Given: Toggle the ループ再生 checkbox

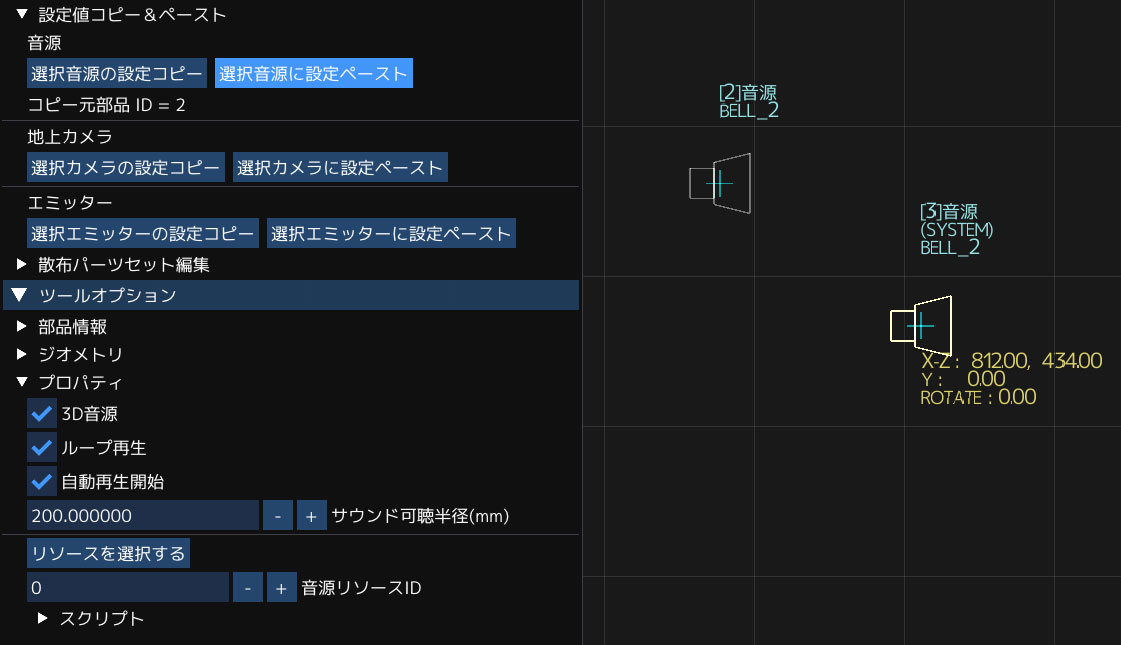Looking at the screenshot, I should [42, 448].
